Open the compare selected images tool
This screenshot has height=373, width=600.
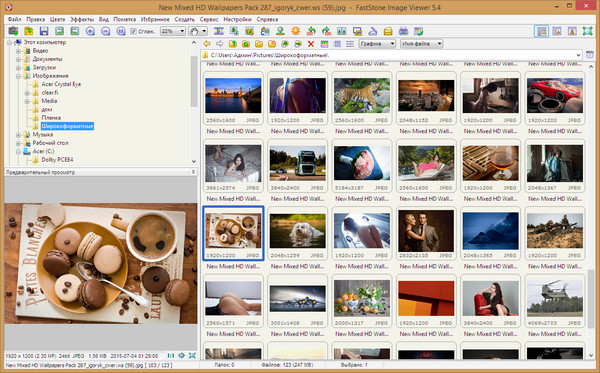click(342, 31)
